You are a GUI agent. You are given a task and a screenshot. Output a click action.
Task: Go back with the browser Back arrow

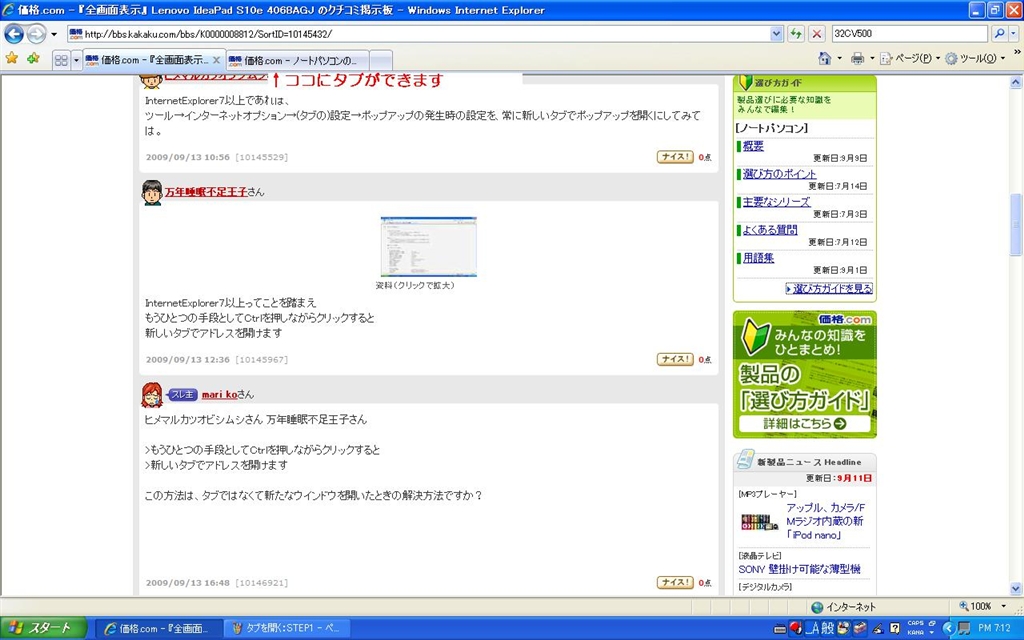coord(14,33)
